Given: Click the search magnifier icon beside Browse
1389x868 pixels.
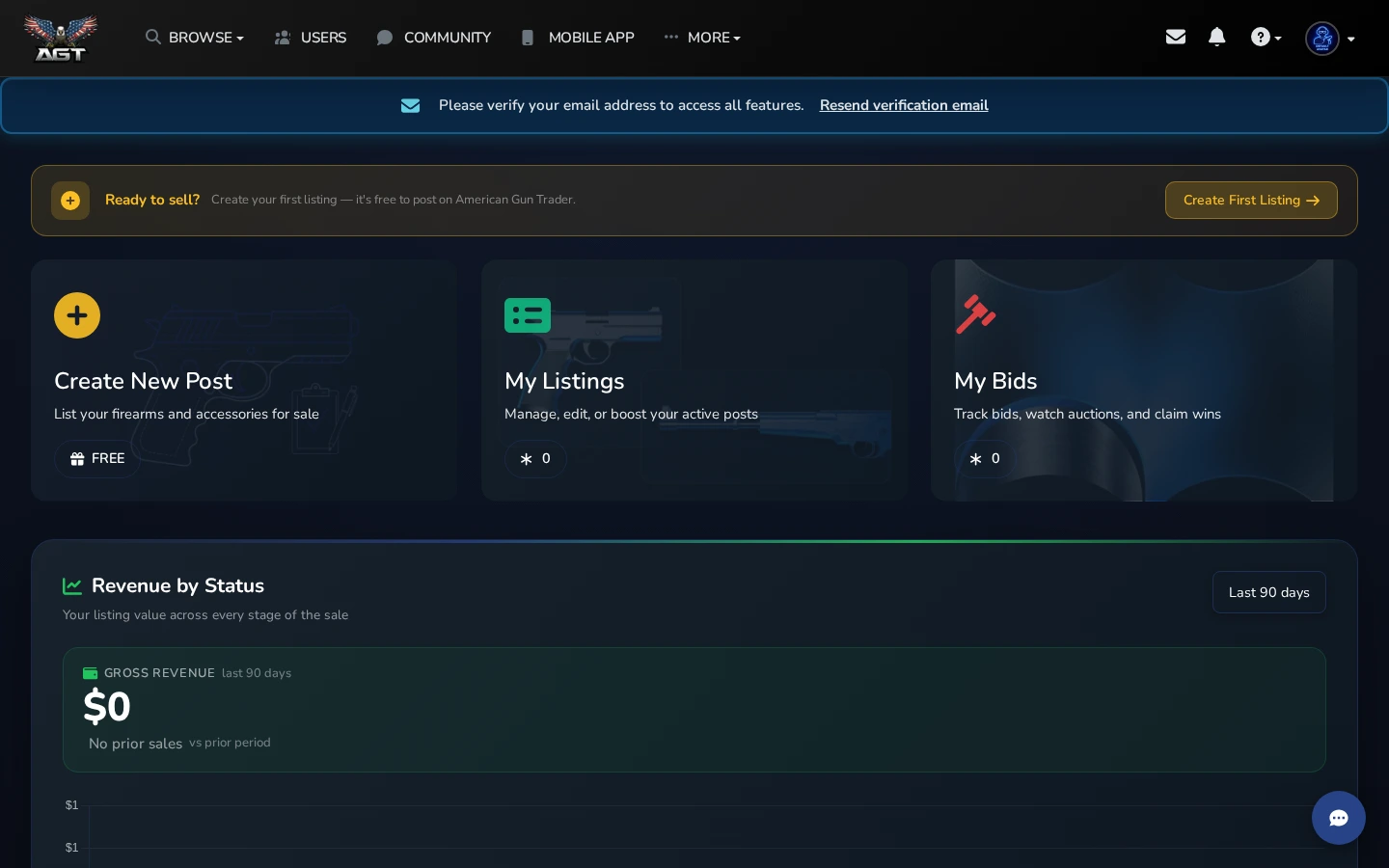Looking at the screenshot, I should click(x=153, y=37).
